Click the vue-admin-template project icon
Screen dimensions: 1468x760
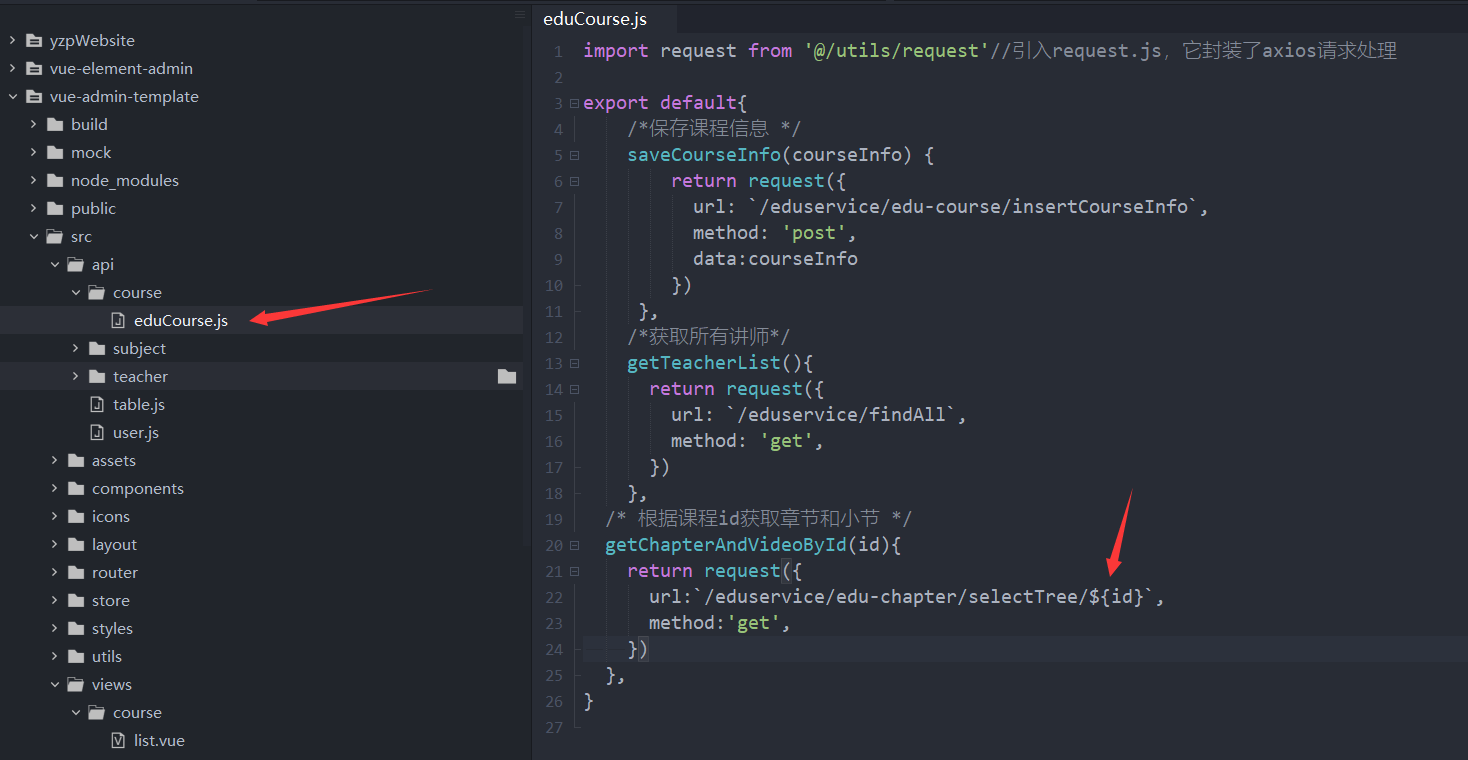point(34,97)
